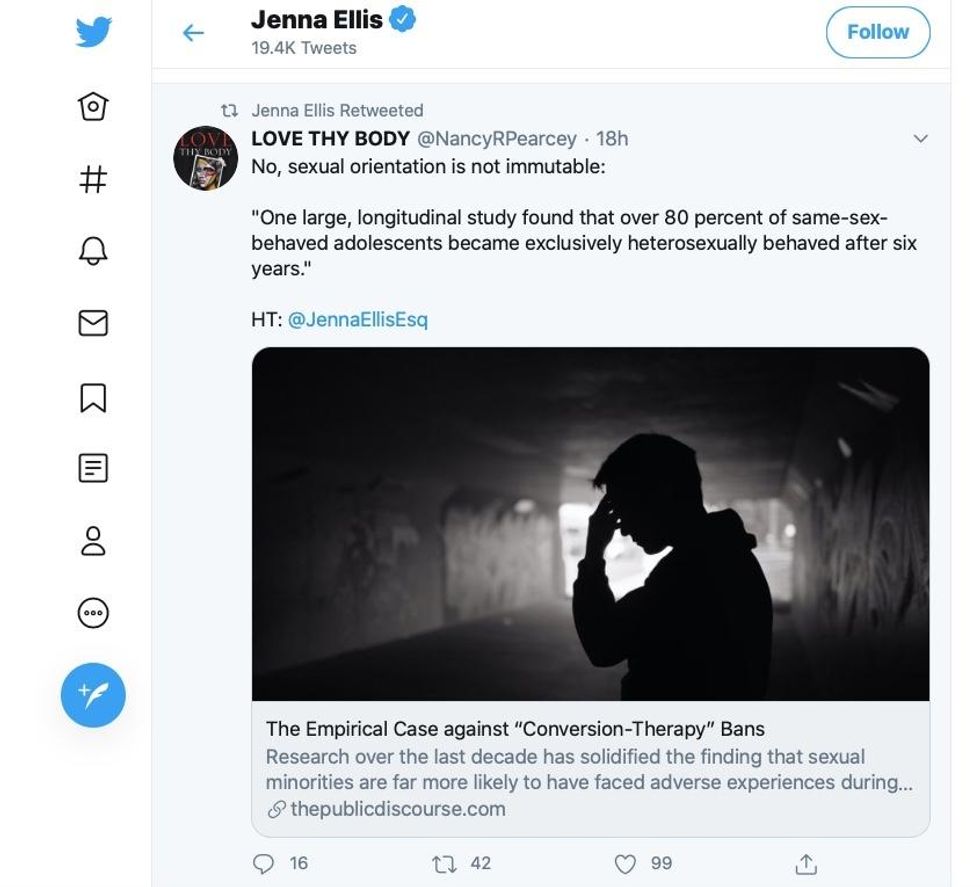
Task: Open Lists icon in sidebar
Action: click(x=93, y=468)
